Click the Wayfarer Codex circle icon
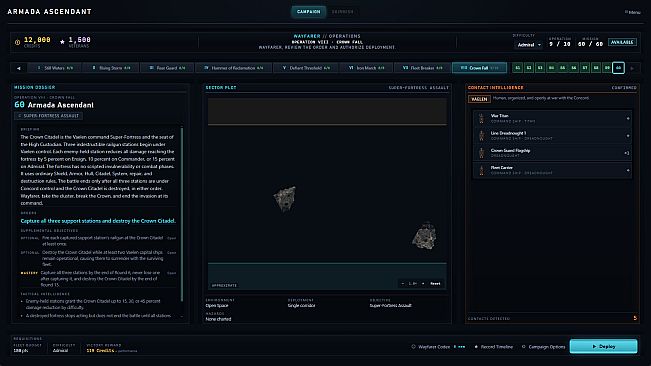The width and height of the screenshot is (651, 366). pos(414,346)
